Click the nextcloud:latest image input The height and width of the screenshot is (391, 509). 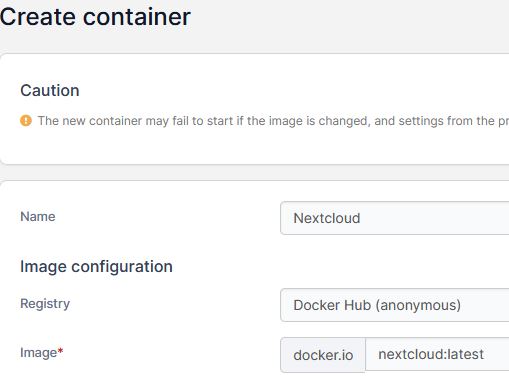tap(437, 354)
